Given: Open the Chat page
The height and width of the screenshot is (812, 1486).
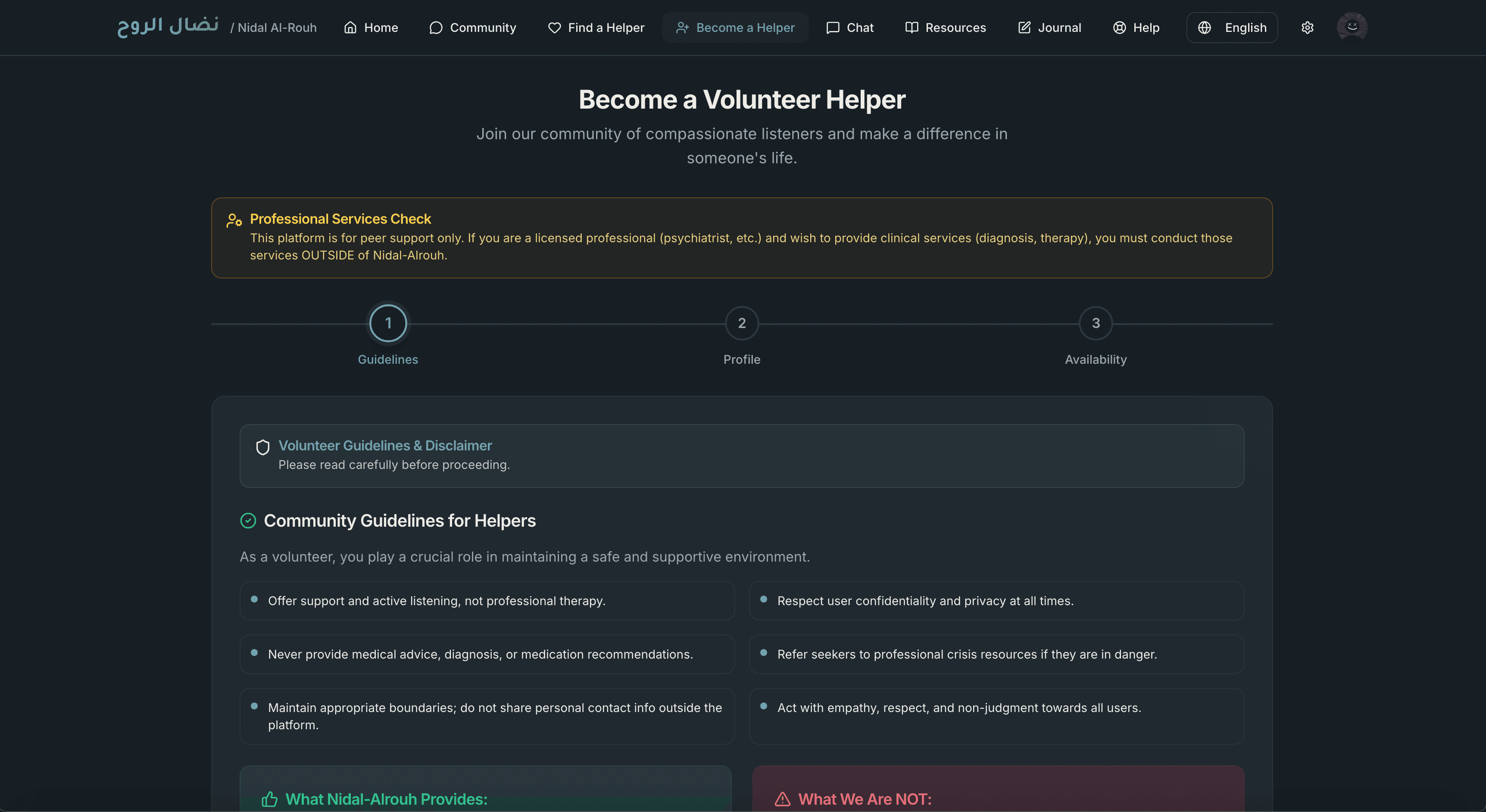Looking at the screenshot, I should tap(850, 28).
